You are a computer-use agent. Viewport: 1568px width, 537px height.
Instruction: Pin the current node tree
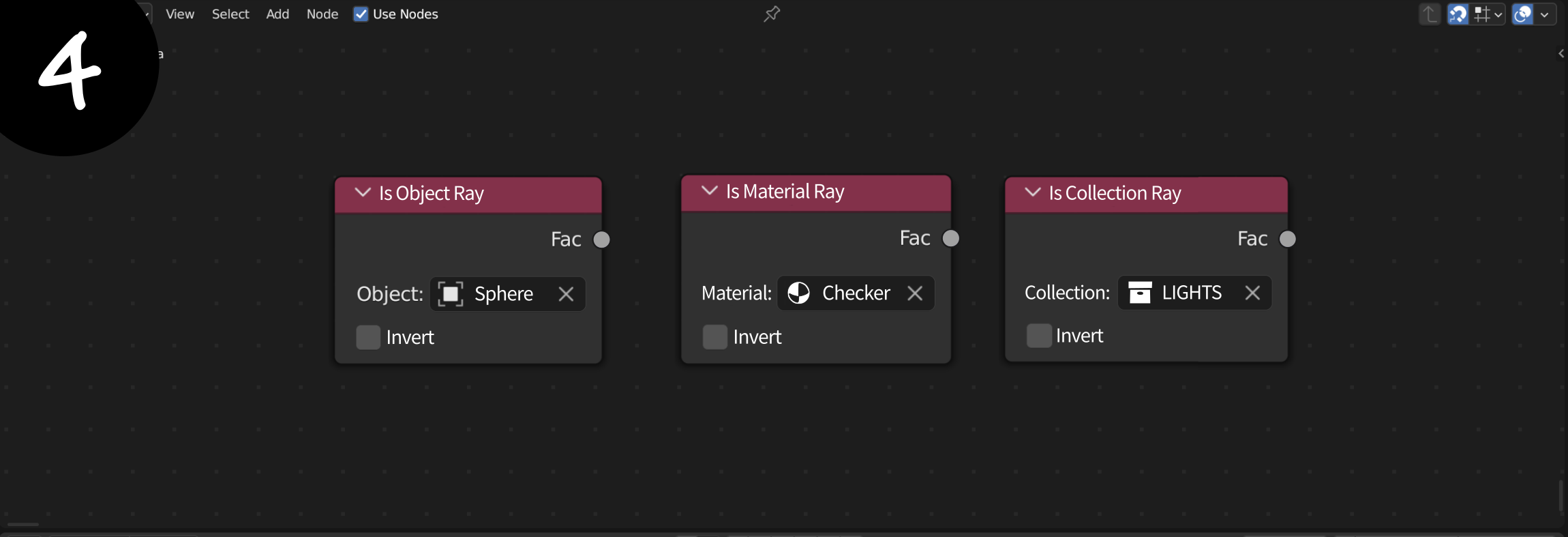pos(772,14)
